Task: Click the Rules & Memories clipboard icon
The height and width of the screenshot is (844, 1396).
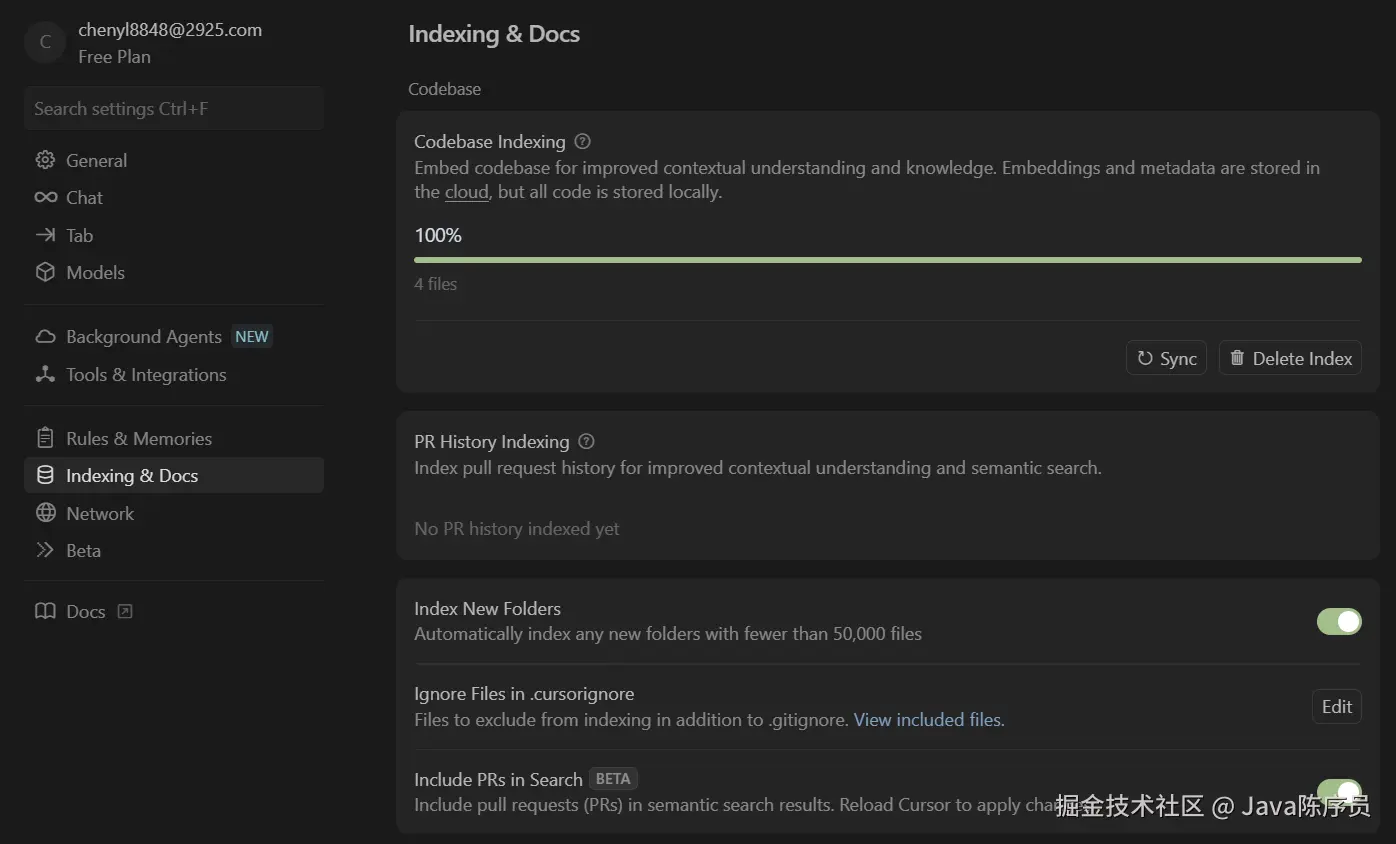Action: tap(45, 438)
